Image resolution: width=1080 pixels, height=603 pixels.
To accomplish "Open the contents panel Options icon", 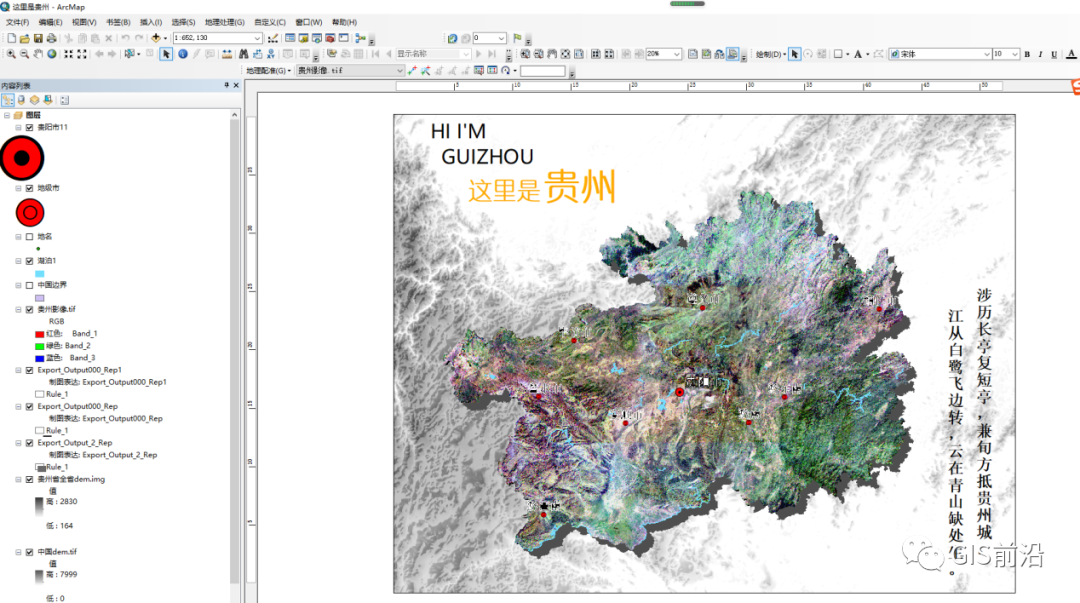I will coord(64,101).
